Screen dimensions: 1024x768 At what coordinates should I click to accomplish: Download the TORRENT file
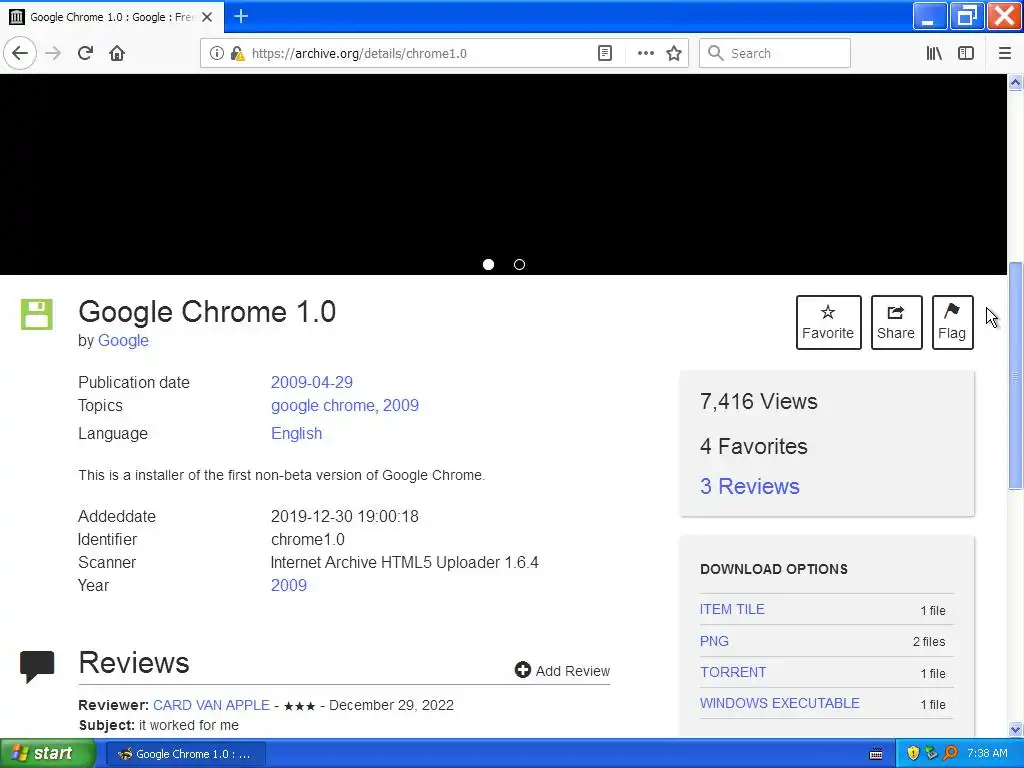click(x=733, y=673)
